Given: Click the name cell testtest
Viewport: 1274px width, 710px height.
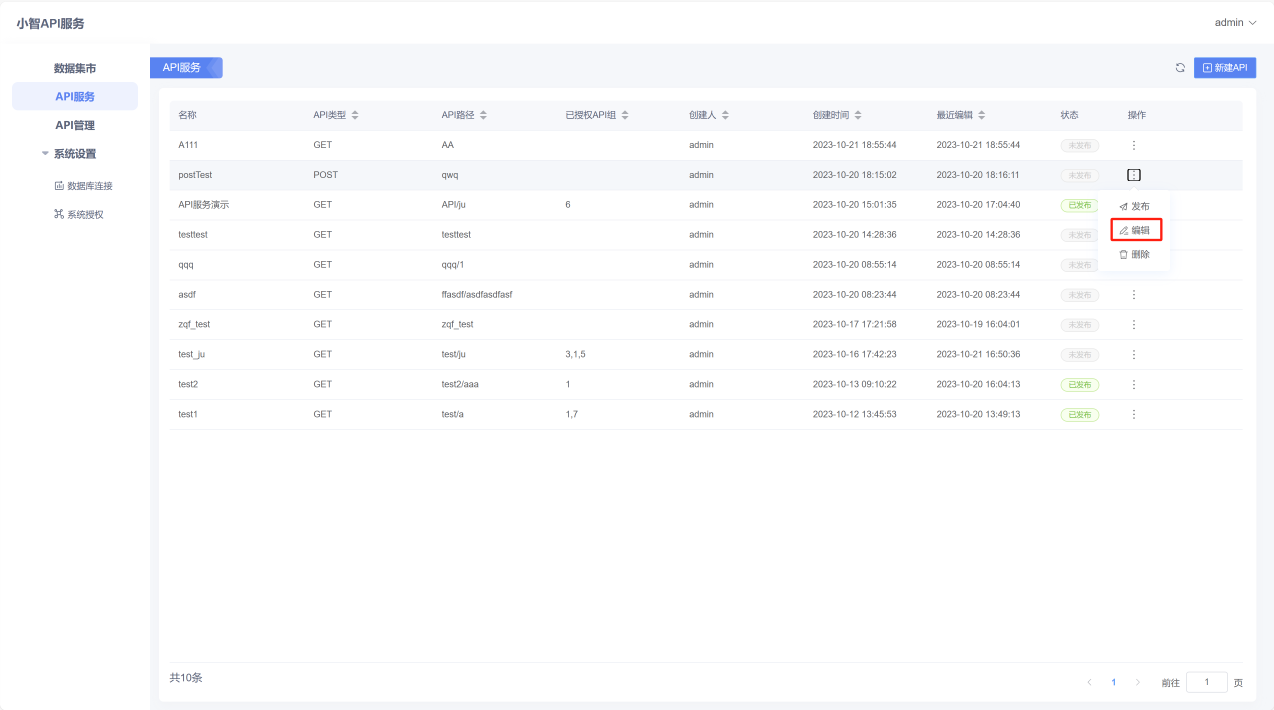Looking at the screenshot, I should 193,235.
